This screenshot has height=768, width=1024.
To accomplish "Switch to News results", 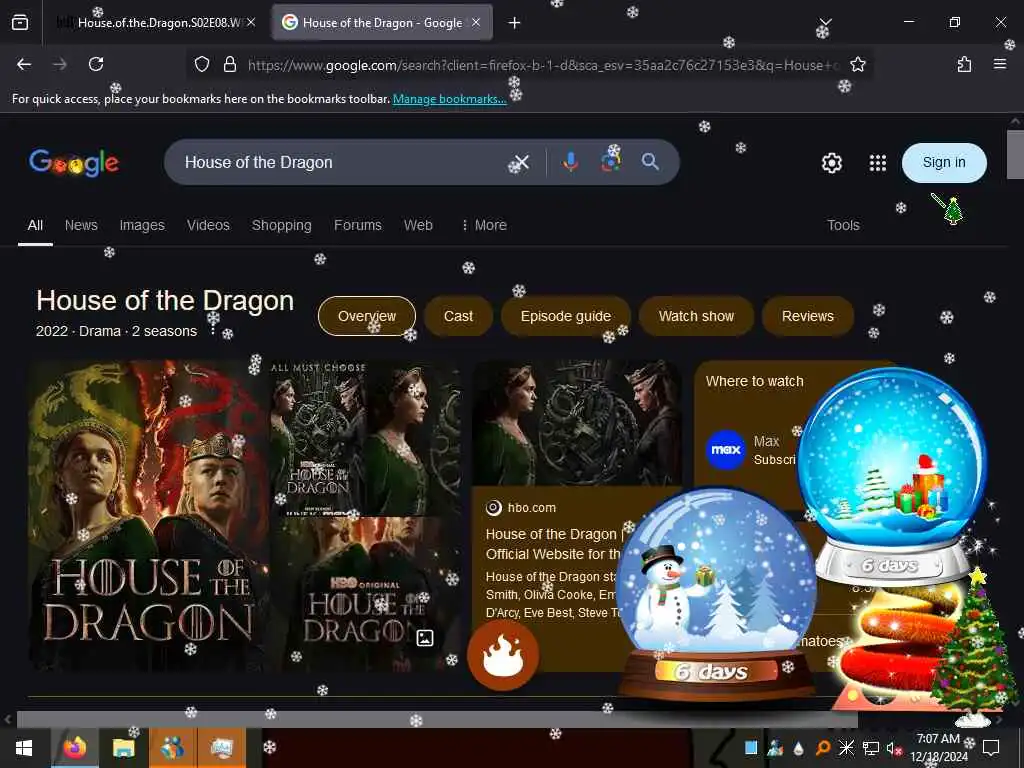I will [x=81, y=225].
